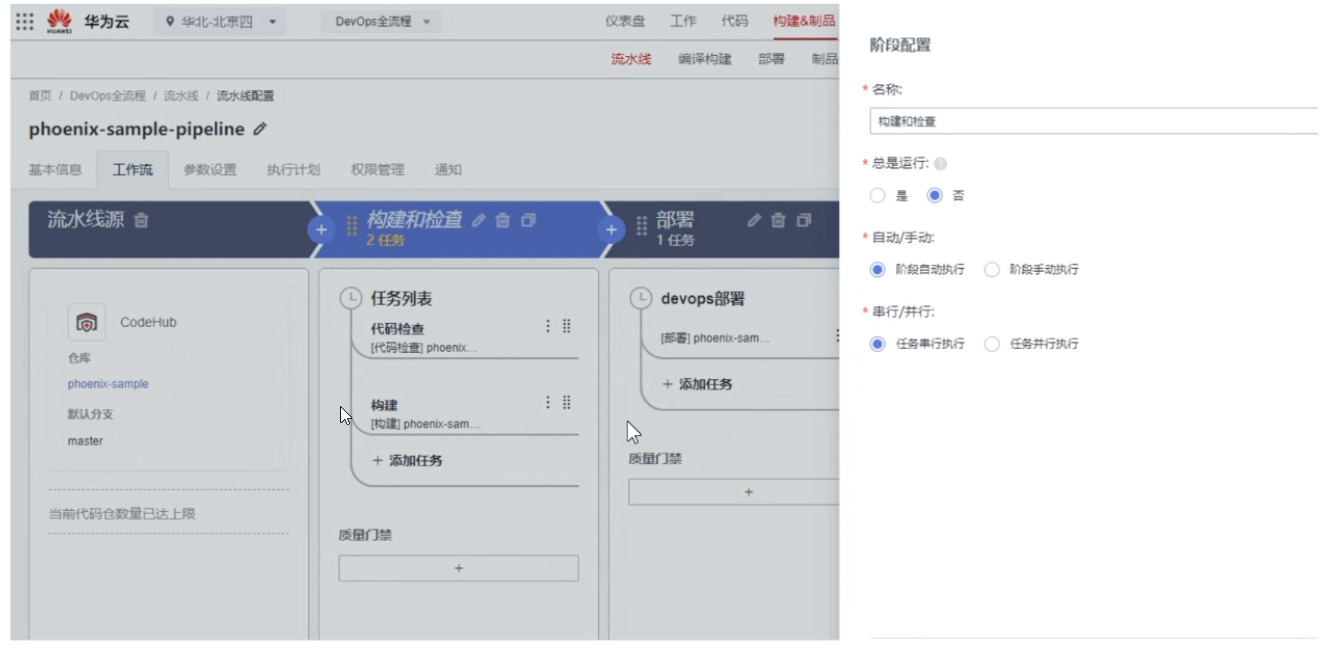The width and height of the screenshot is (1342, 651).
Task: Click the grid handle of 代码检查 task
Action: tap(566, 326)
